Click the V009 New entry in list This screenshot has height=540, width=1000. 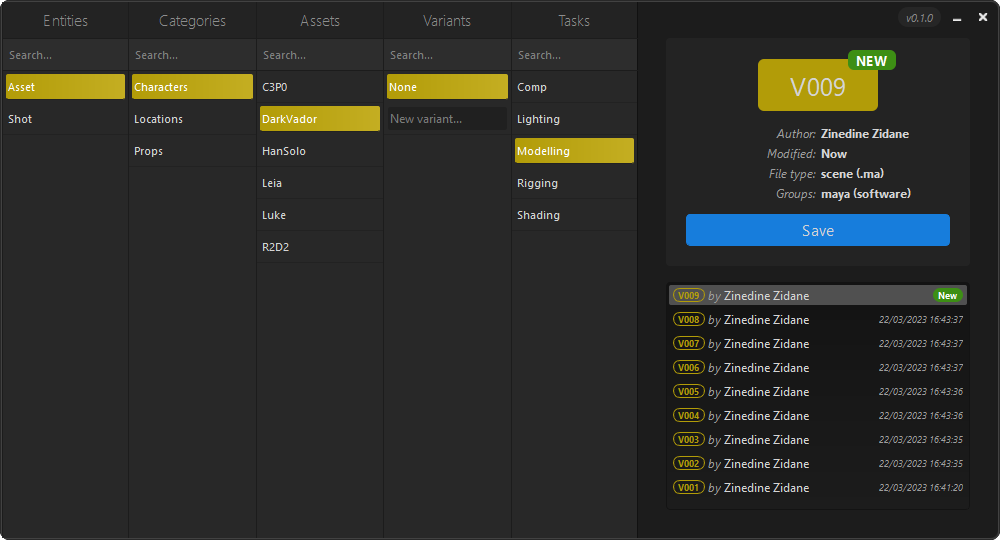pyautogui.click(x=817, y=296)
